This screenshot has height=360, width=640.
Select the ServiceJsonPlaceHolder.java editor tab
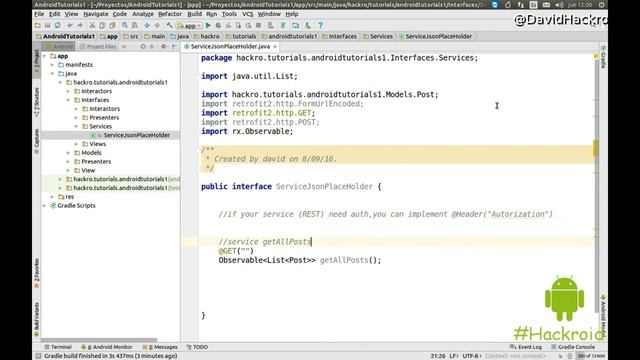230,47
